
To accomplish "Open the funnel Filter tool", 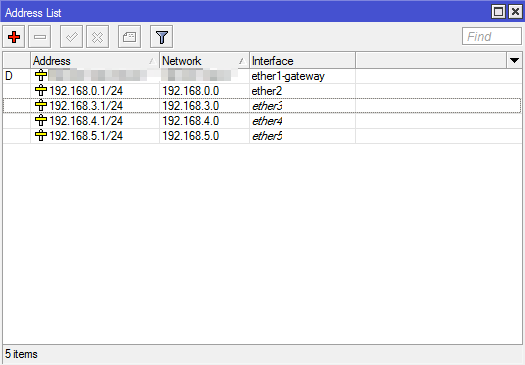I will 161,36.
